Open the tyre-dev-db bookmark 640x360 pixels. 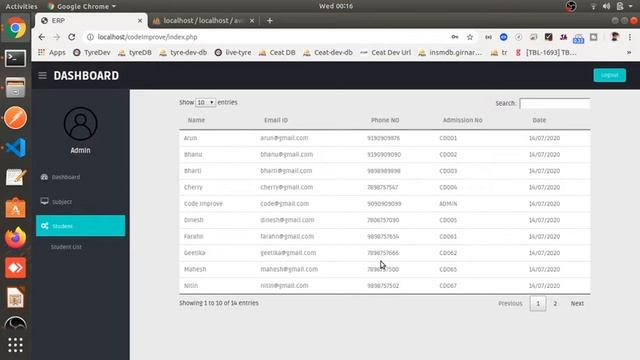(x=183, y=53)
